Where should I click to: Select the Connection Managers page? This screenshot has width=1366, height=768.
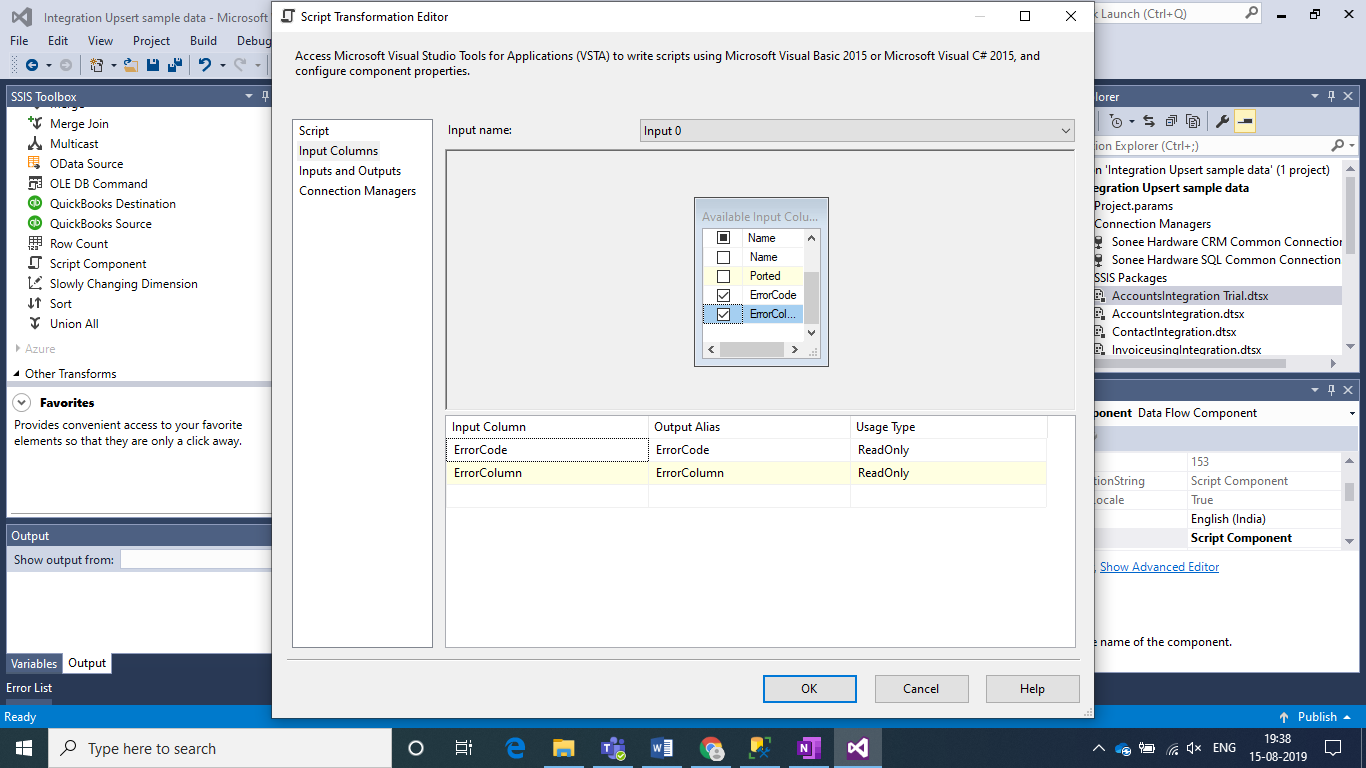(x=358, y=191)
